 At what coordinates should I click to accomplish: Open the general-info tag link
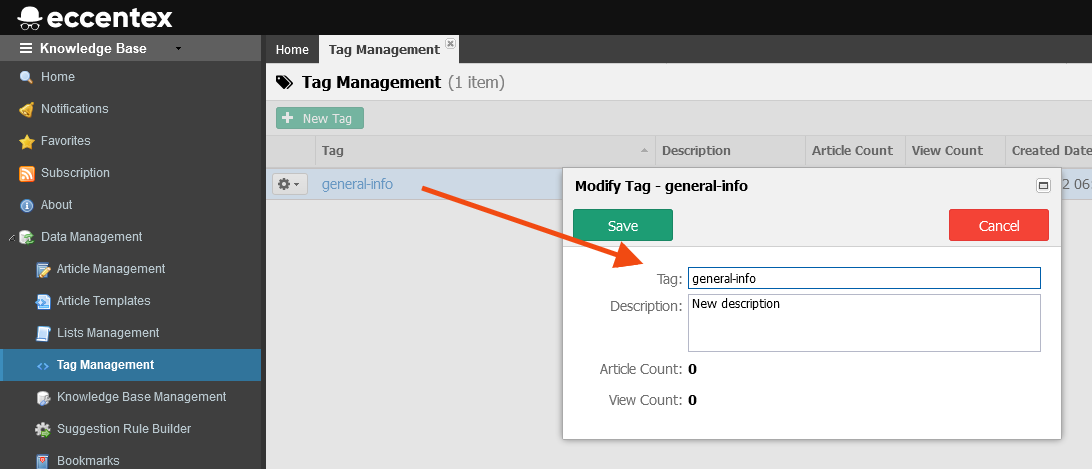click(x=357, y=184)
